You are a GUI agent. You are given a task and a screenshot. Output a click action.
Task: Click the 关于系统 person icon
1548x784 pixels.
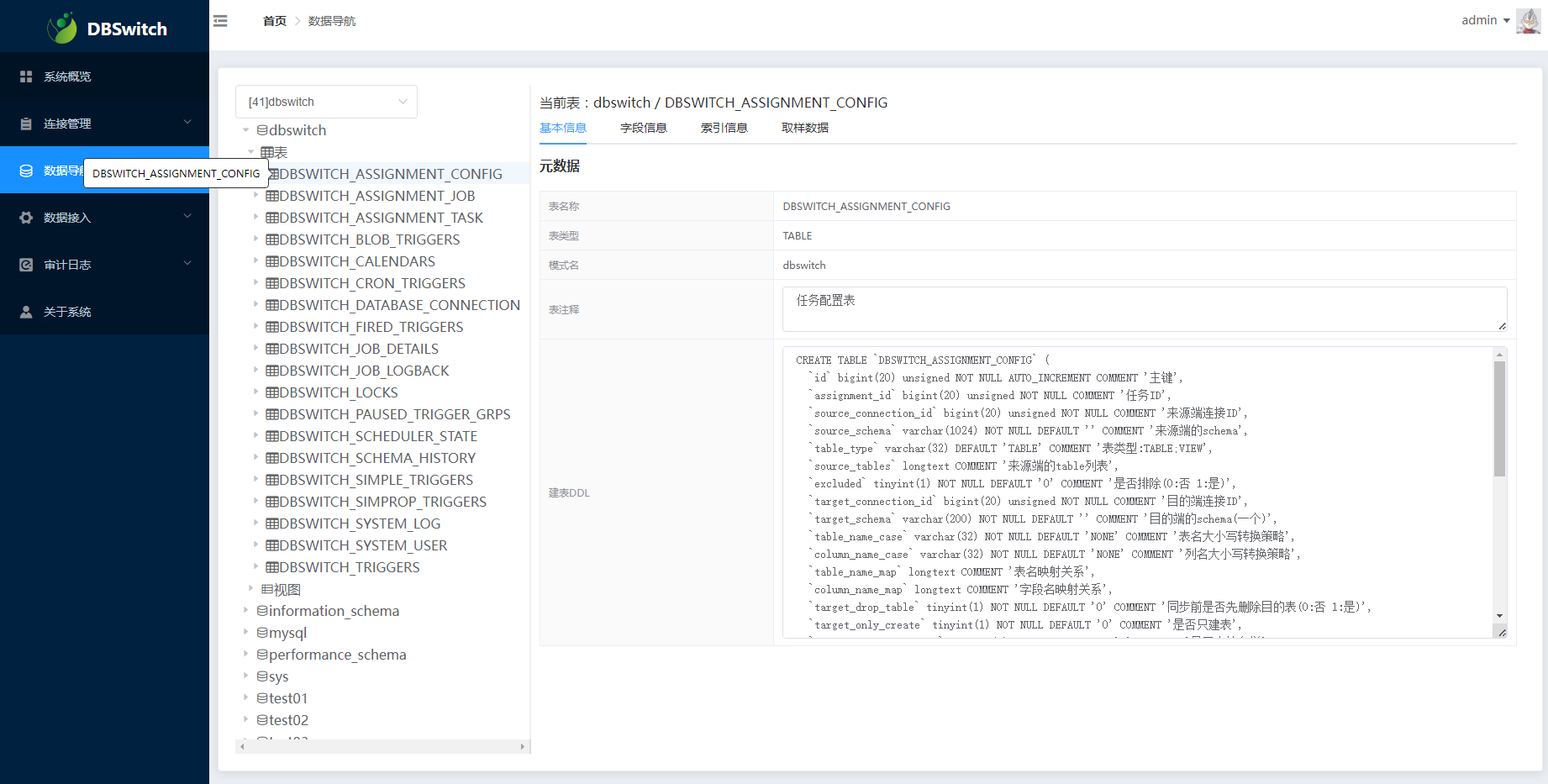pos(26,312)
